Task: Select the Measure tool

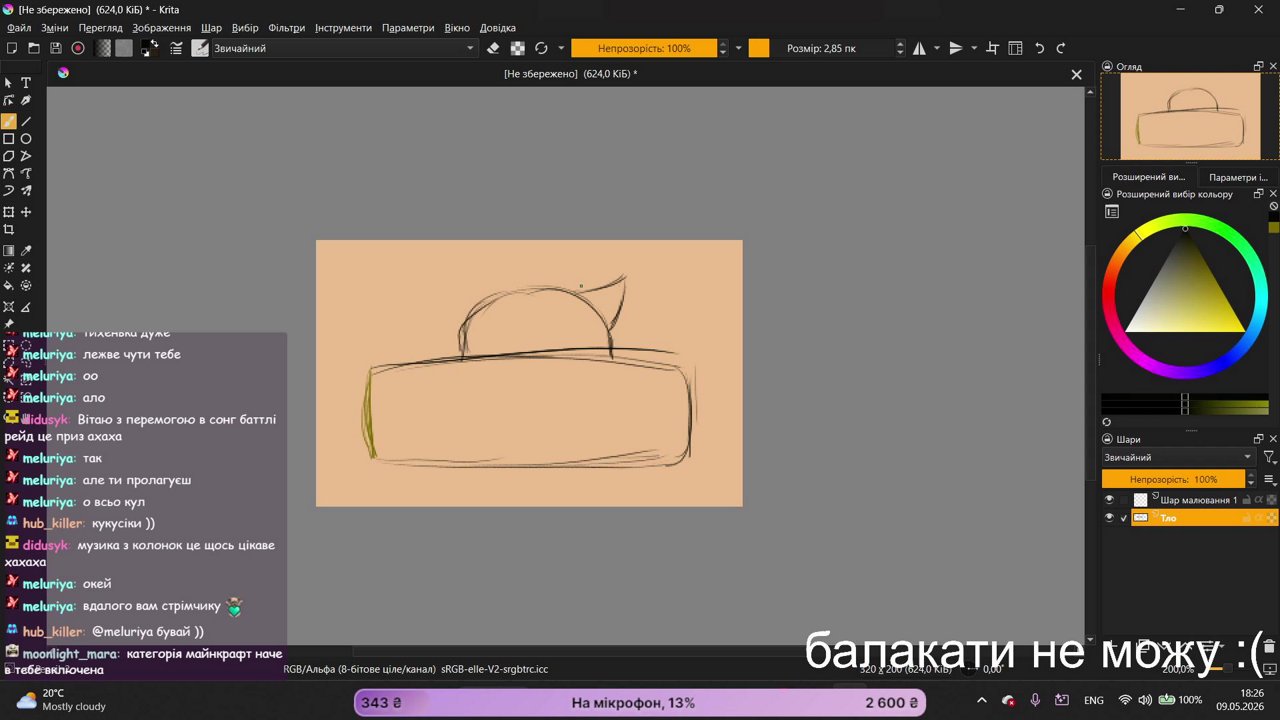Action: click(26, 307)
